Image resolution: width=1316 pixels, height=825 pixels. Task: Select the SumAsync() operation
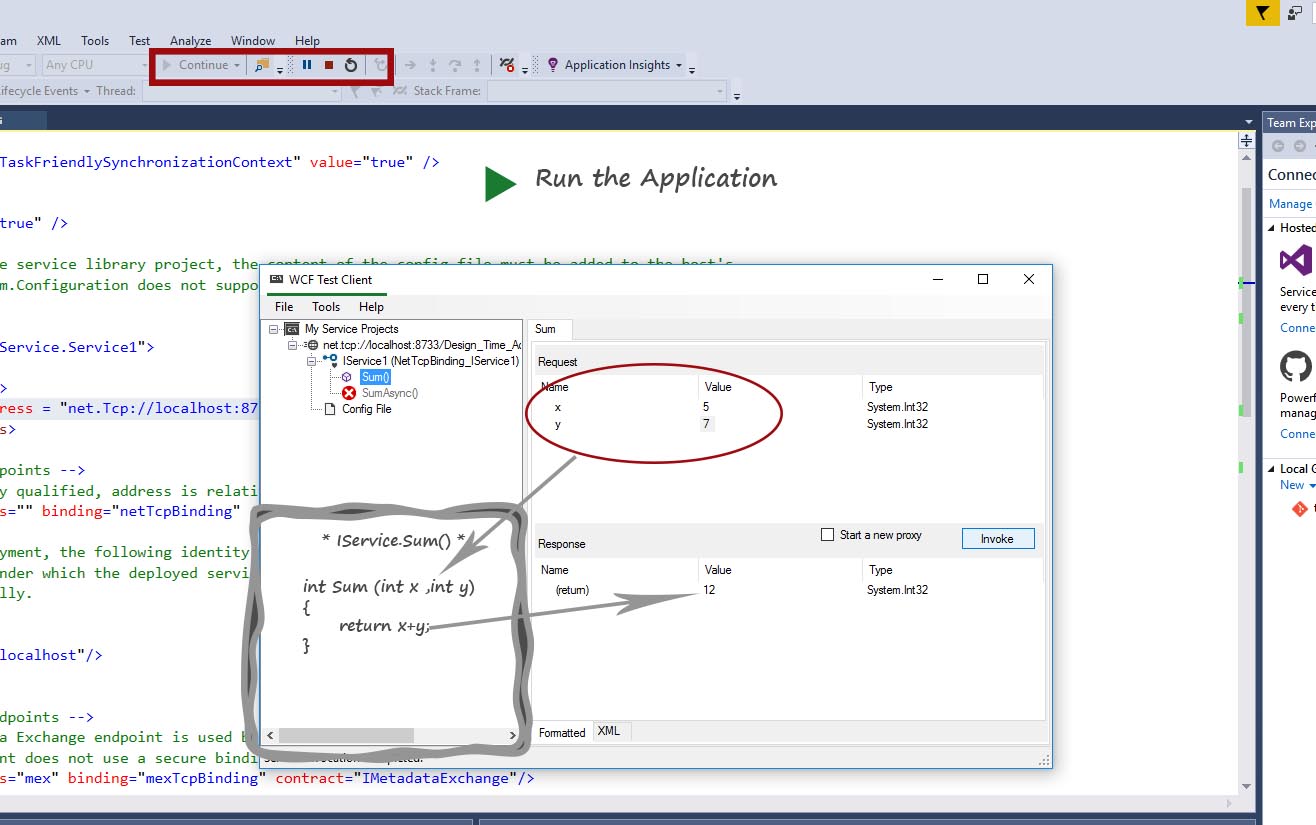coord(389,393)
